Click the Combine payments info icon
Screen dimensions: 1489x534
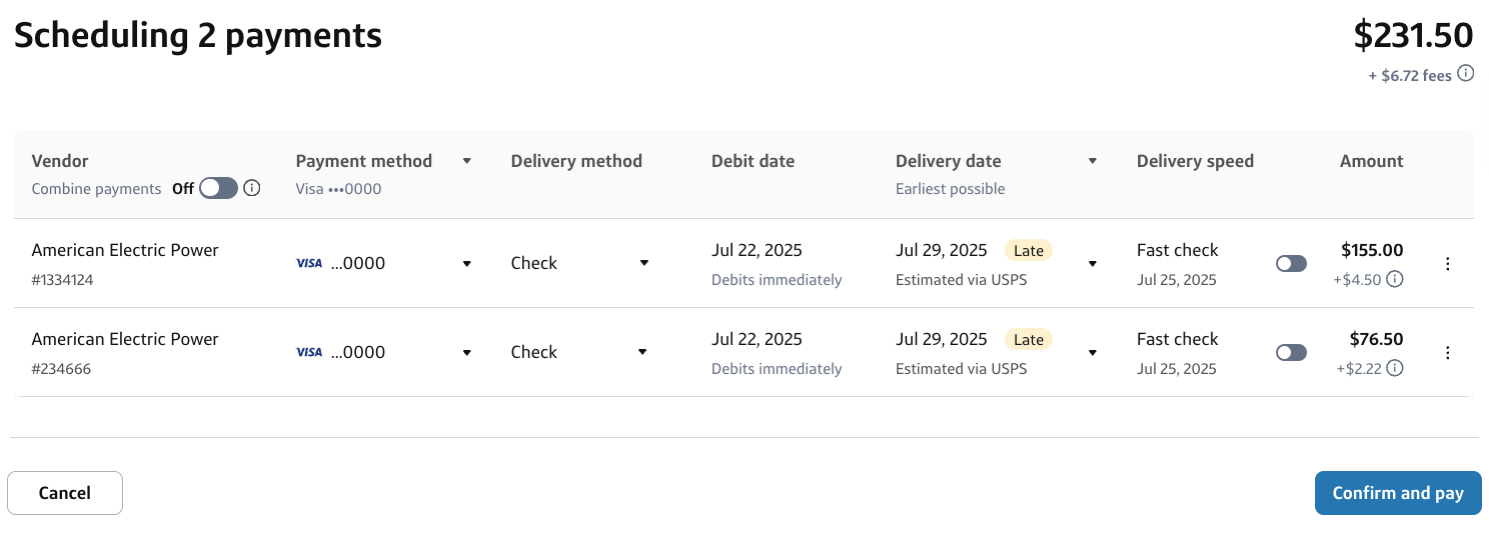(252, 188)
